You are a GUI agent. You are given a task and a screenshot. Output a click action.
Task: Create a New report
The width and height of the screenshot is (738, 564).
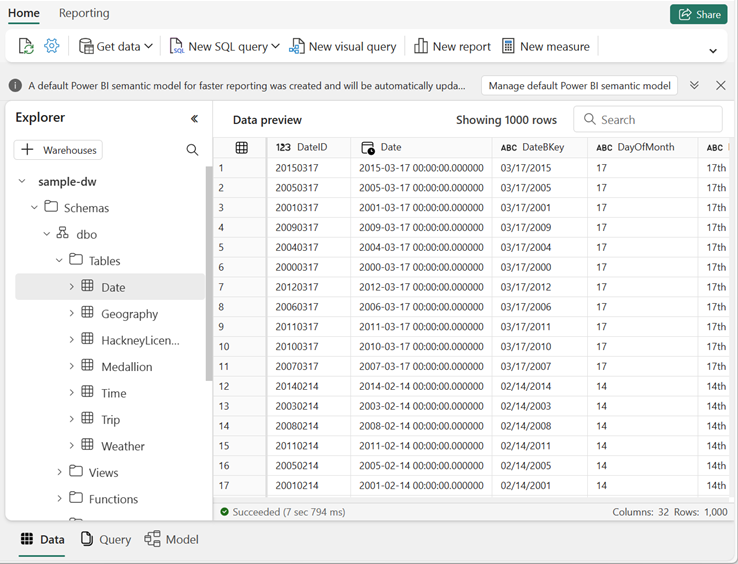452,46
